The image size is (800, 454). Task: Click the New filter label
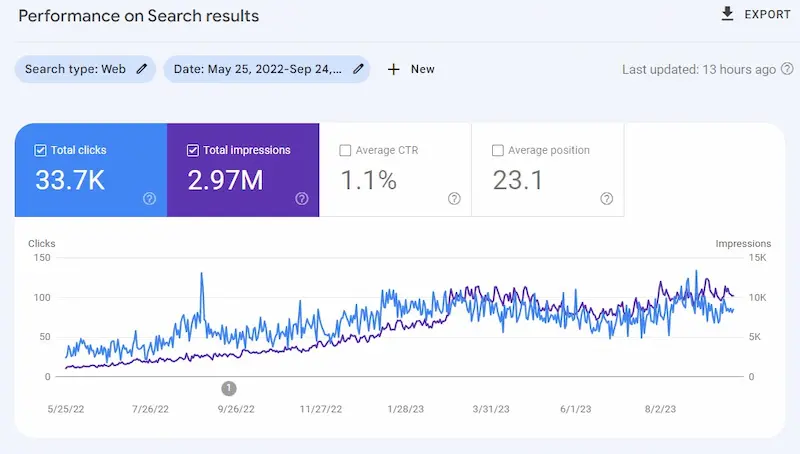423,69
